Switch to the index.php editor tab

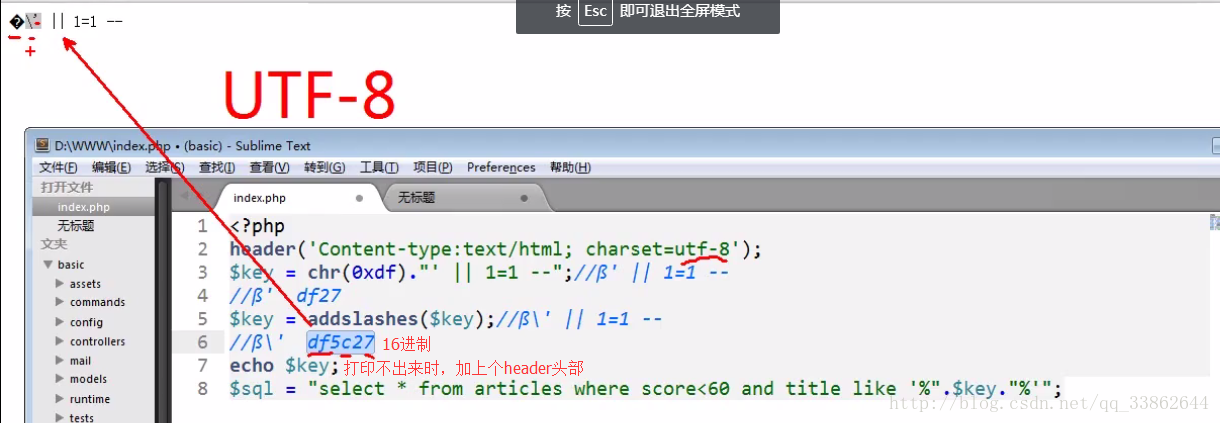[x=296, y=198]
